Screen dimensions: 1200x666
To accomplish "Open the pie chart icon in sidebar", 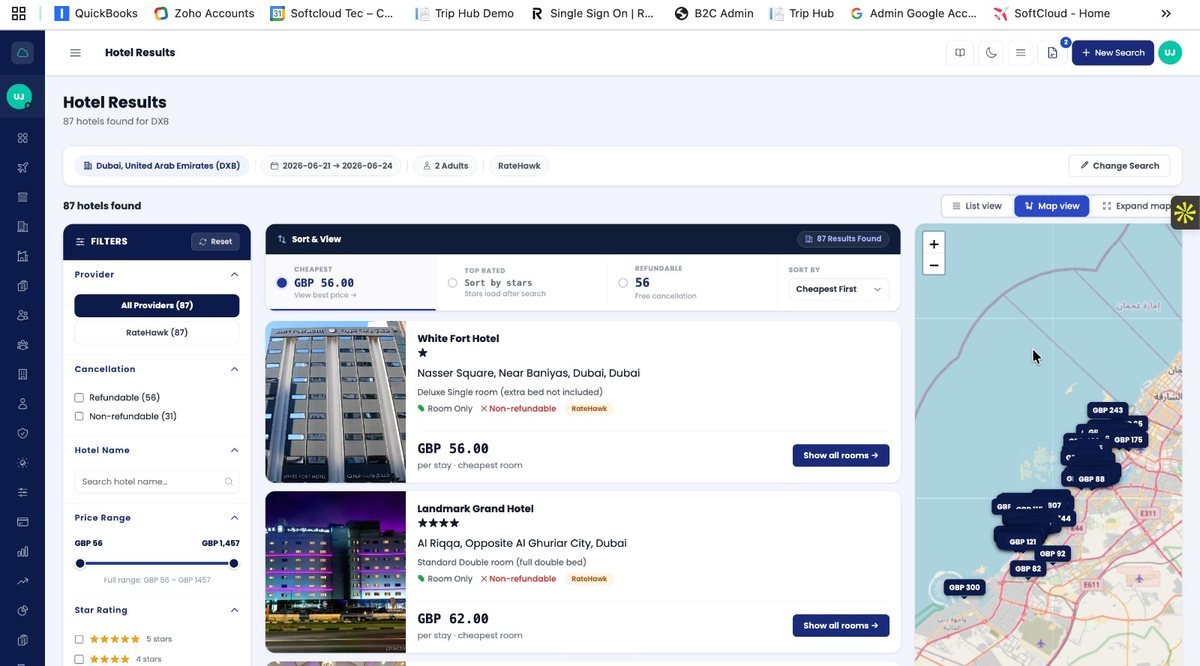I will [x=22, y=611].
